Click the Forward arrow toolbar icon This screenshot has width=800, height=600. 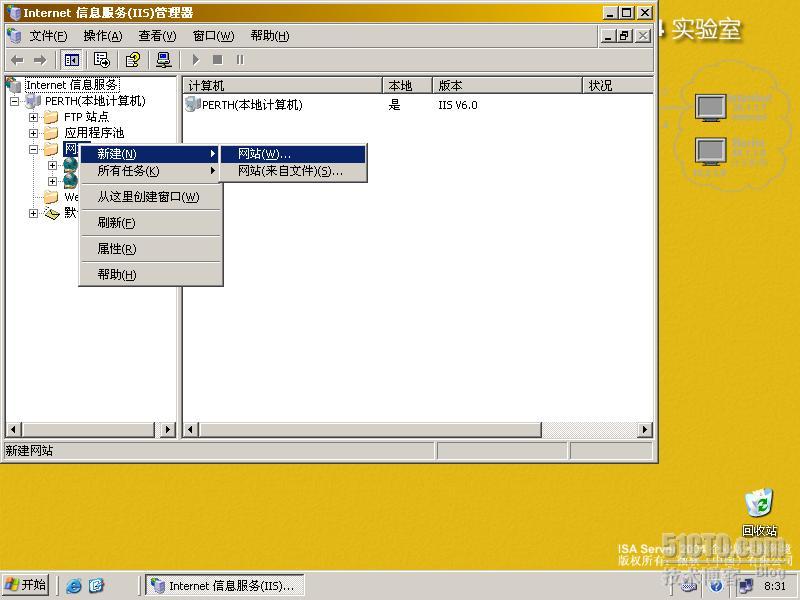click(x=40, y=60)
